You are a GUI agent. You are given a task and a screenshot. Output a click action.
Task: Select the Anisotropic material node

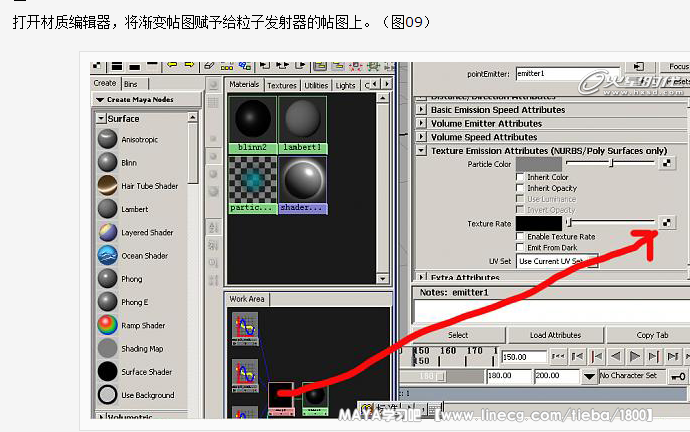(x=128, y=139)
